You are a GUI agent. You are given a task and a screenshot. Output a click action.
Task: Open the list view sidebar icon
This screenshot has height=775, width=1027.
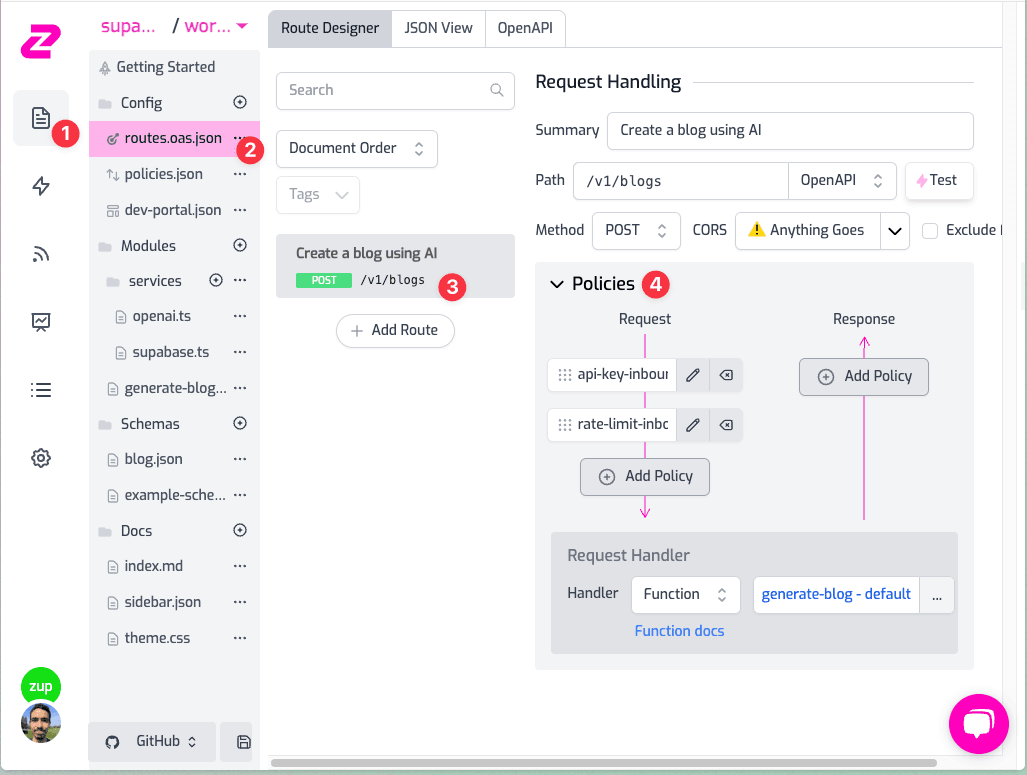click(x=41, y=390)
